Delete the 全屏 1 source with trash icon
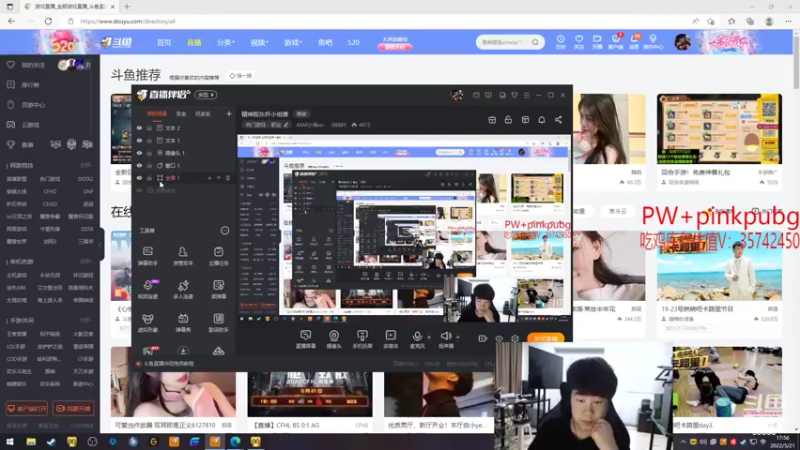 click(228, 178)
